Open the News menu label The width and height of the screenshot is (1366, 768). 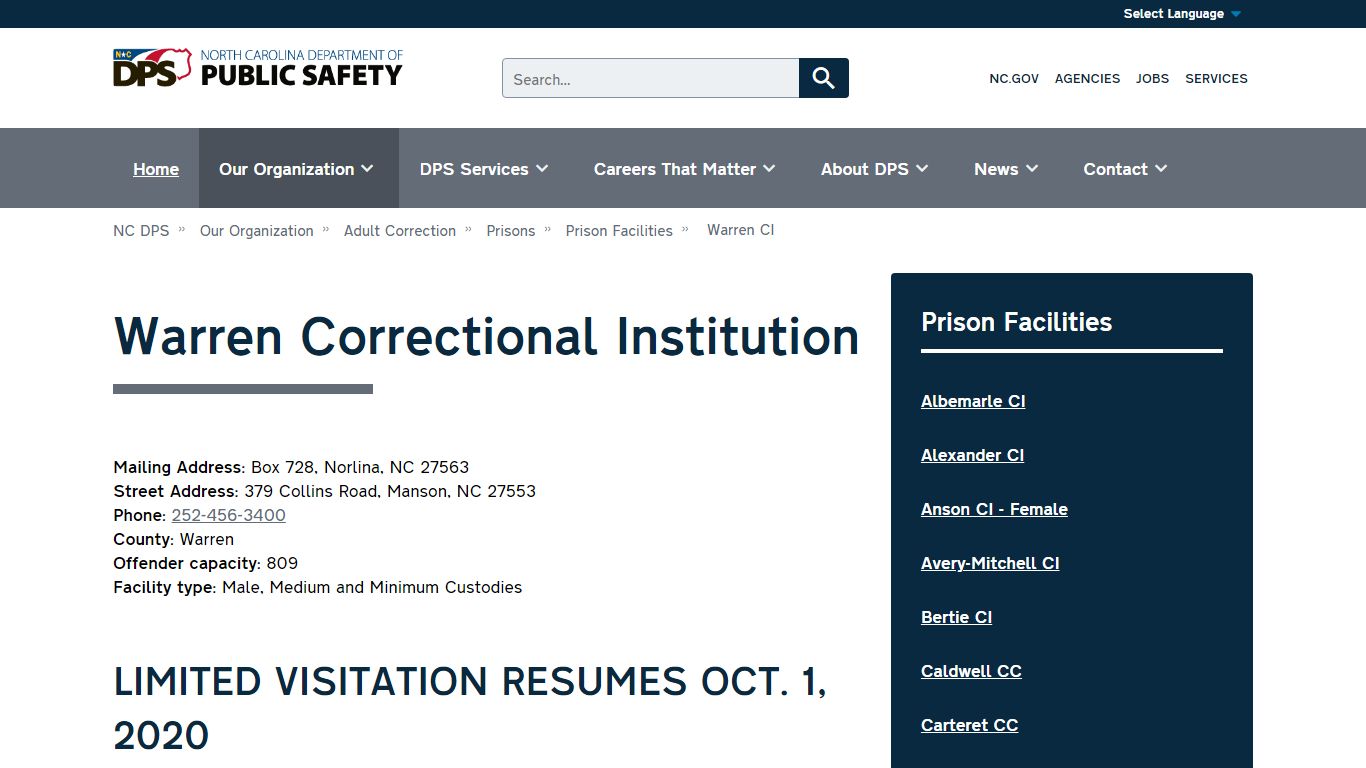(x=996, y=169)
